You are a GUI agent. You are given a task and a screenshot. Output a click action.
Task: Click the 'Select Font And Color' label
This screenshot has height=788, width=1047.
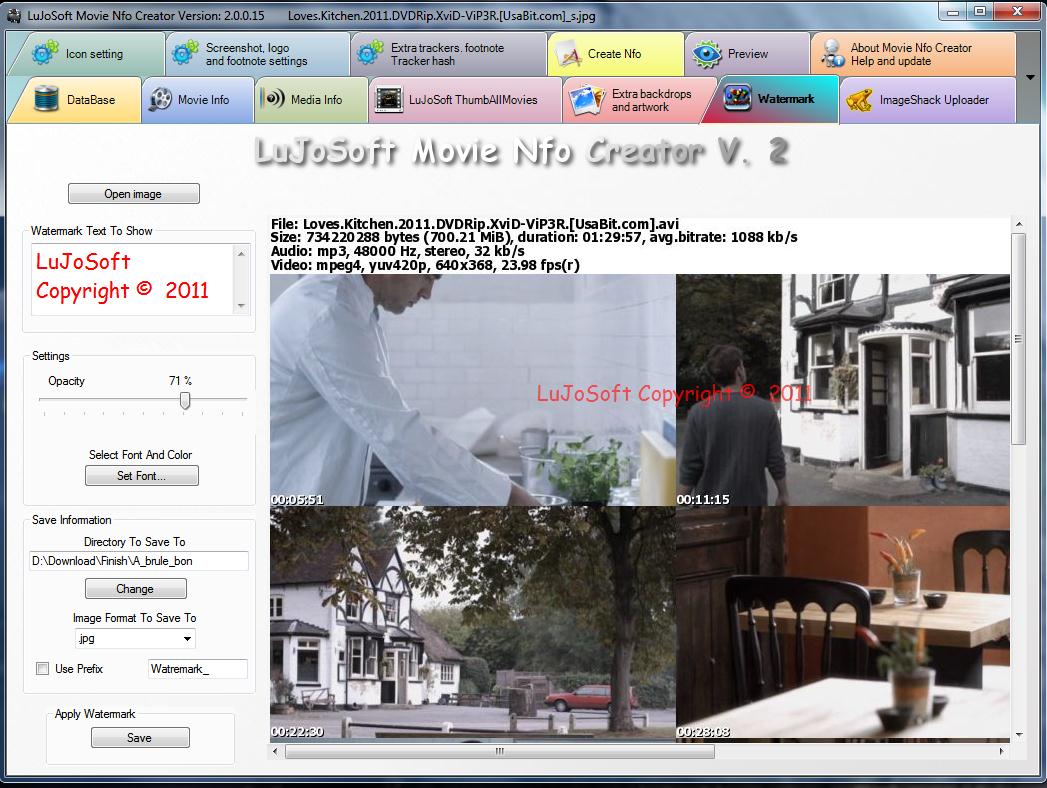click(x=140, y=455)
